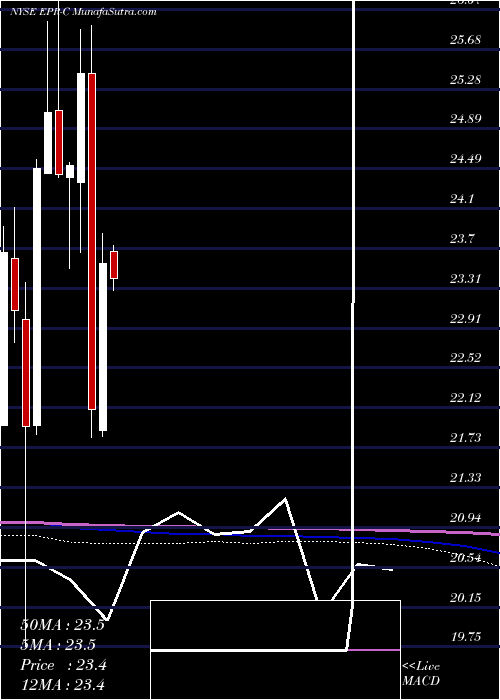Select the 24.1 price axis label

462,198
